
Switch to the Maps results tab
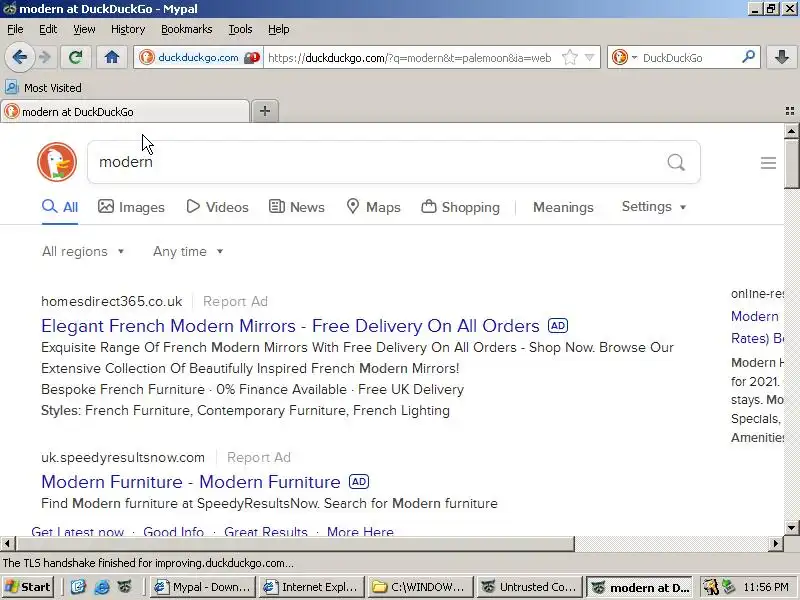[x=373, y=207]
